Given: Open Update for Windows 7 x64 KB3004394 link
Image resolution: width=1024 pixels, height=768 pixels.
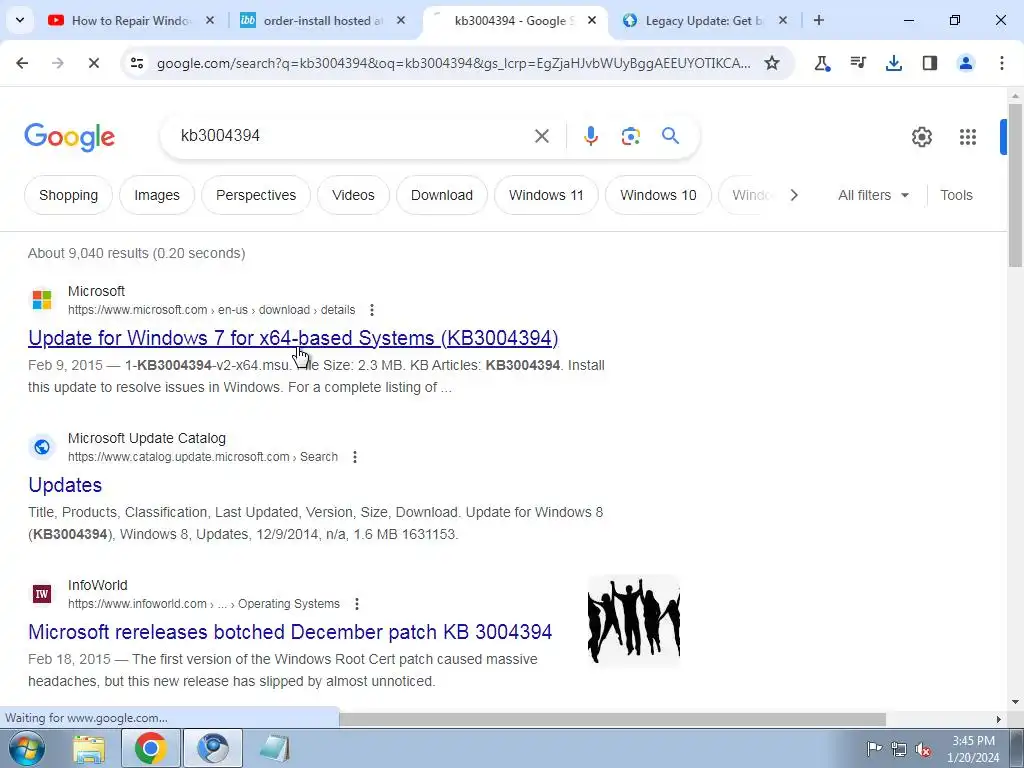Looking at the screenshot, I should click(293, 338).
